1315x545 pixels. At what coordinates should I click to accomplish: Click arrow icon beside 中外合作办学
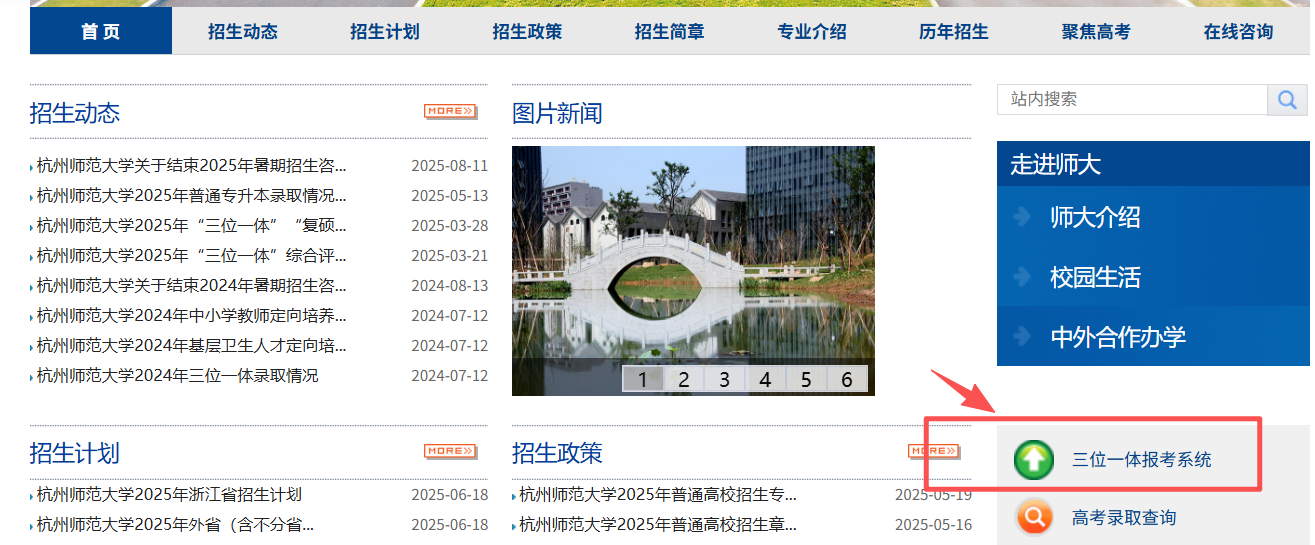point(1022,336)
